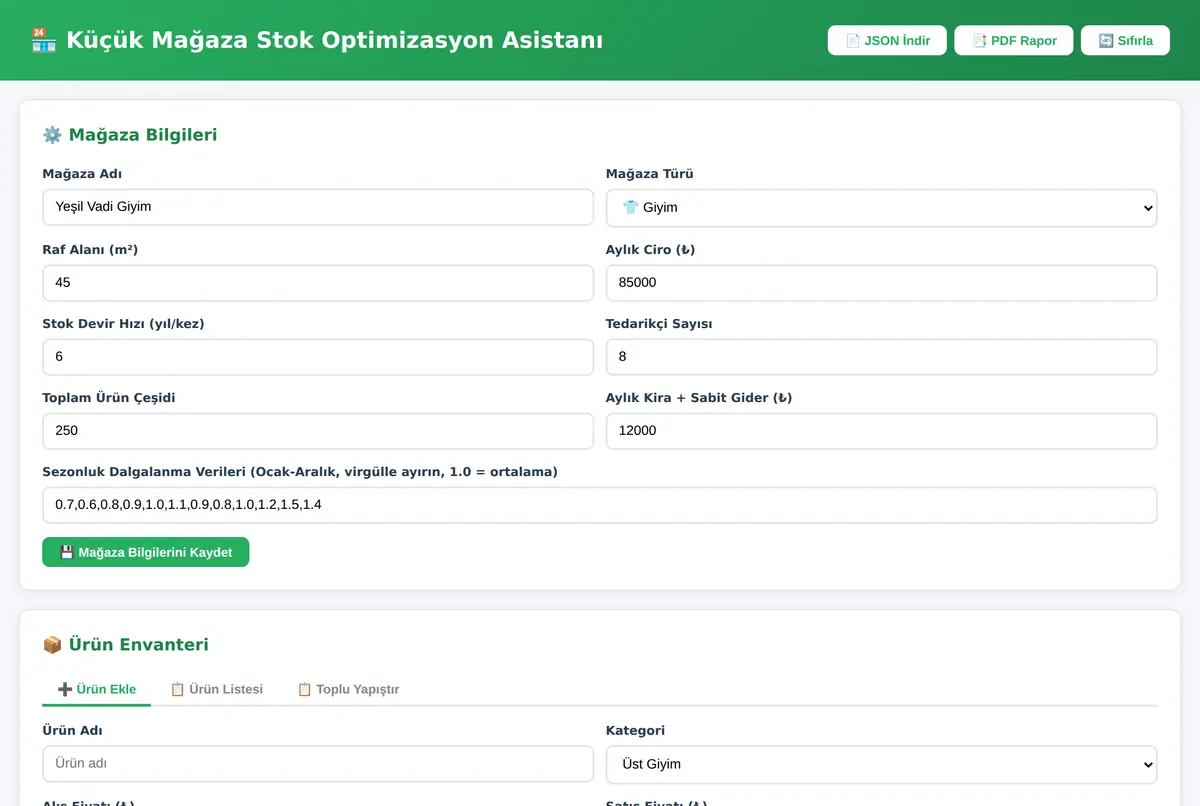Edit the Stok Devir Hızı field
The image size is (1200, 806).
point(318,357)
